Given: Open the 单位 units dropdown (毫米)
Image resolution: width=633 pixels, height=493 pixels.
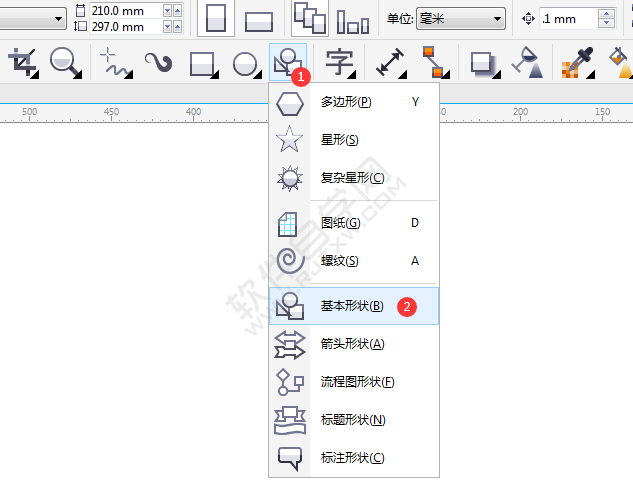Looking at the screenshot, I should click(461, 19).
